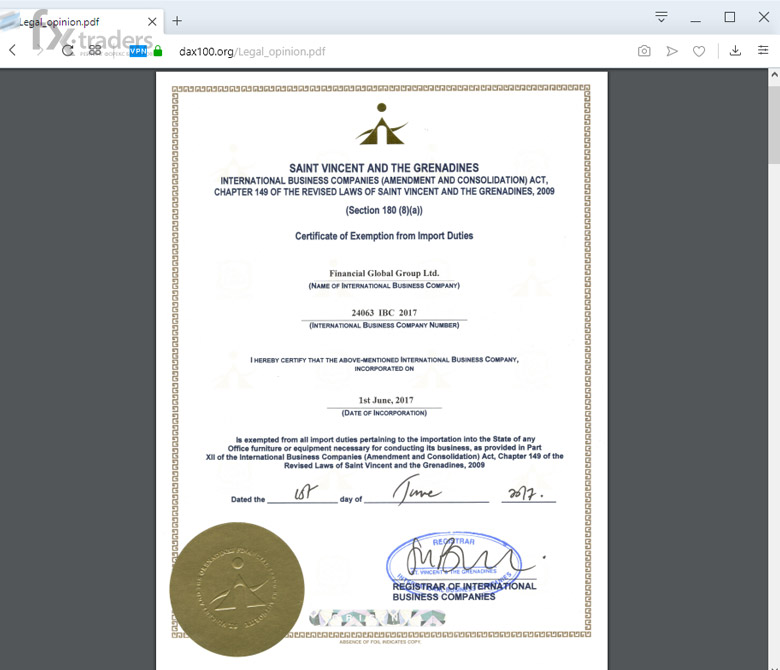Viewport: 780px width, 670px height.
Task: Click the scrollbar up arrow
Action: click(x=774, y=75)
